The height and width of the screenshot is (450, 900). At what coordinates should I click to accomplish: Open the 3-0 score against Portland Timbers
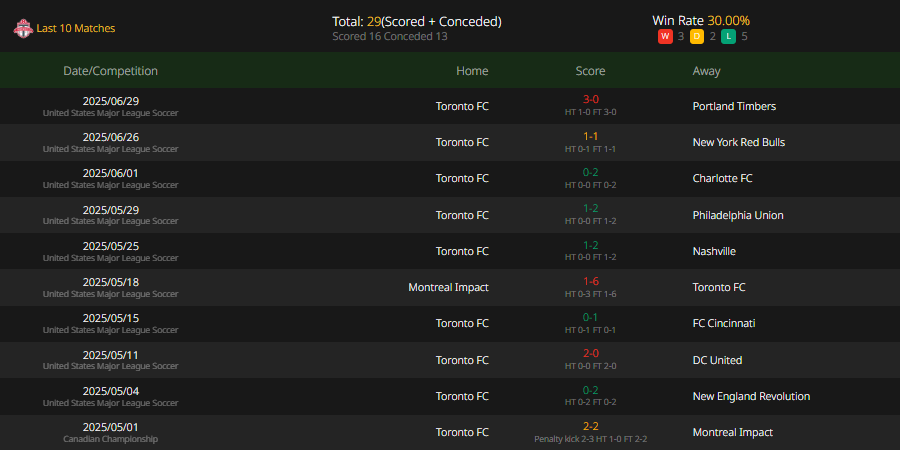pyautogui.click(x=590, y=100)
